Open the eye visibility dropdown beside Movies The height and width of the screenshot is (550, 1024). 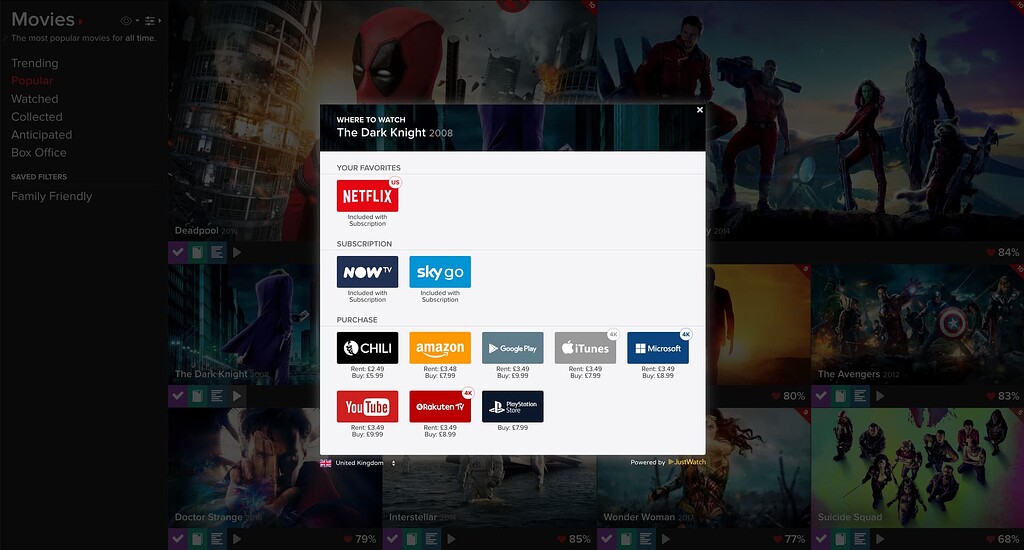129,21
